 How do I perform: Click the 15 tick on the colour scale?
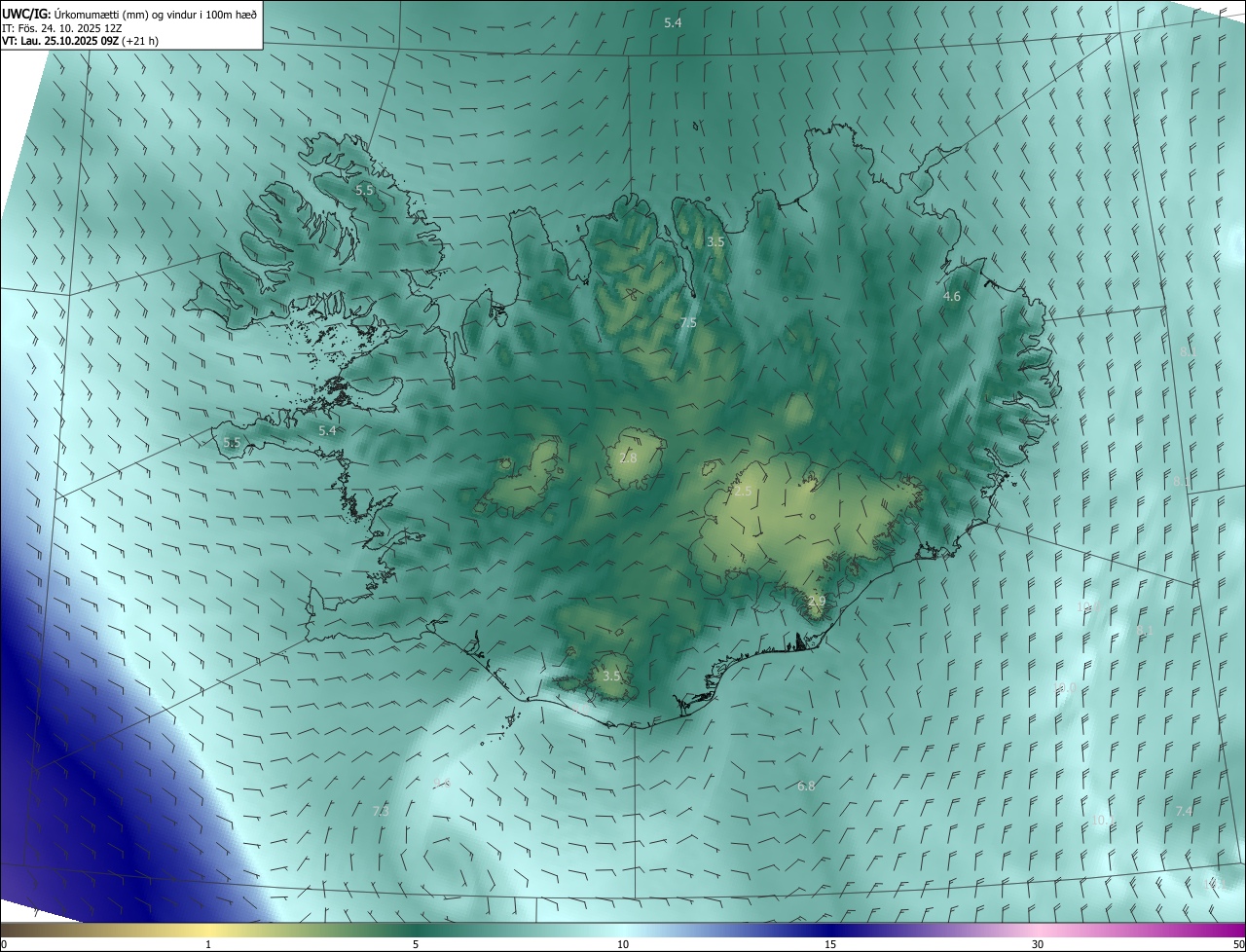click(830, 945)
